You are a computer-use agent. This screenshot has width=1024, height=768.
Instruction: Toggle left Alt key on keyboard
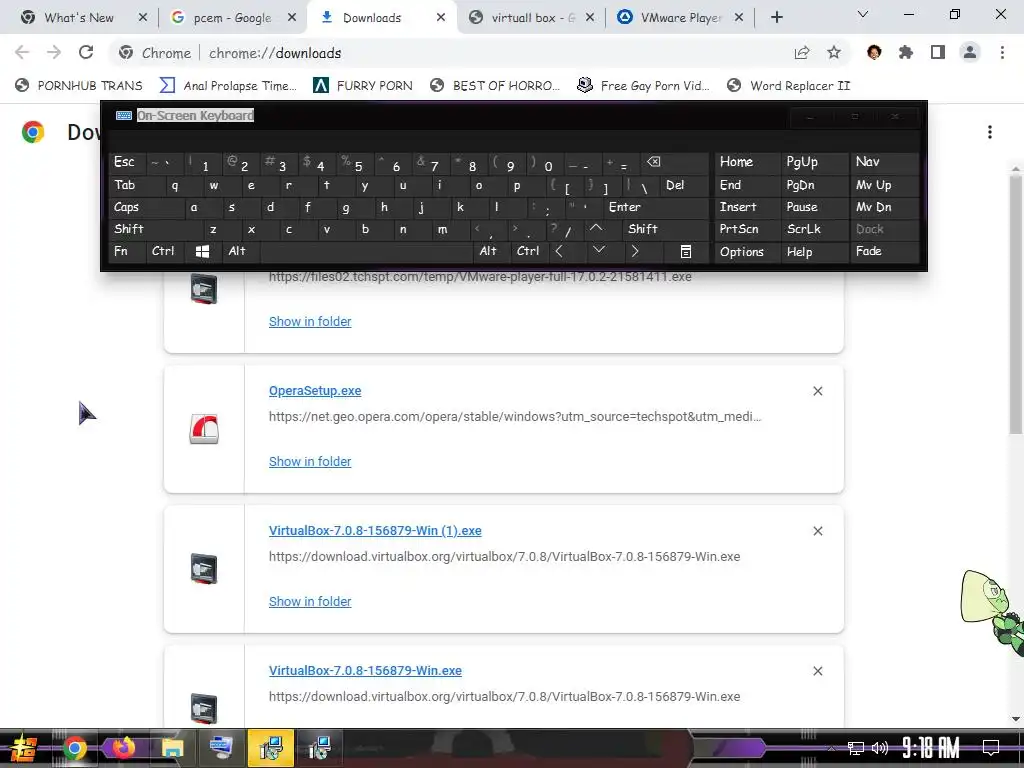click(x=240, y=251)
